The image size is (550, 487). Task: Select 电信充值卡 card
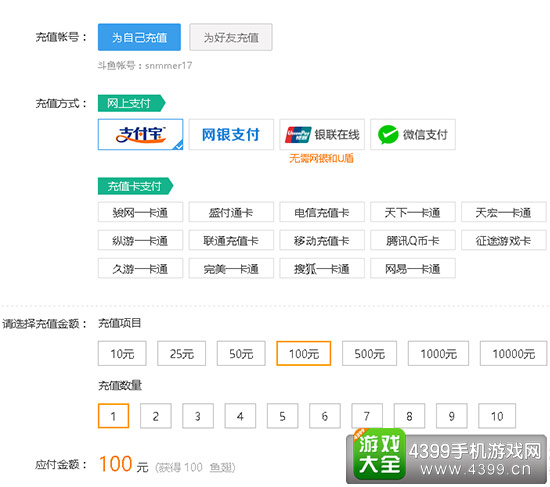[x=322, y=212]
